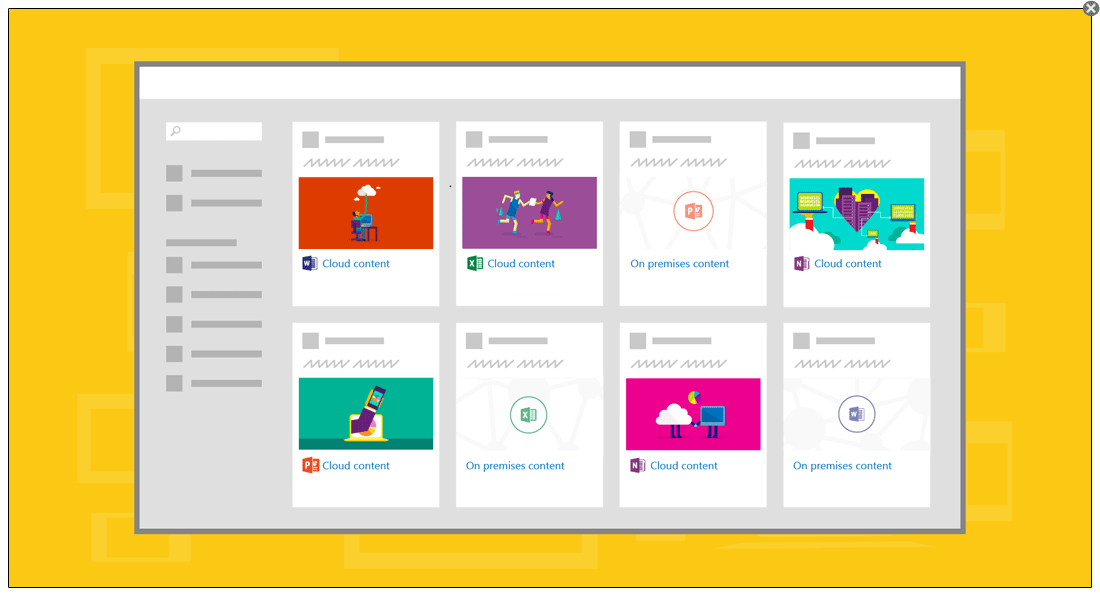The image size is (1100, 595).
Task: Open the Cloud content link next to the Word icon
Action: [356, 264]
